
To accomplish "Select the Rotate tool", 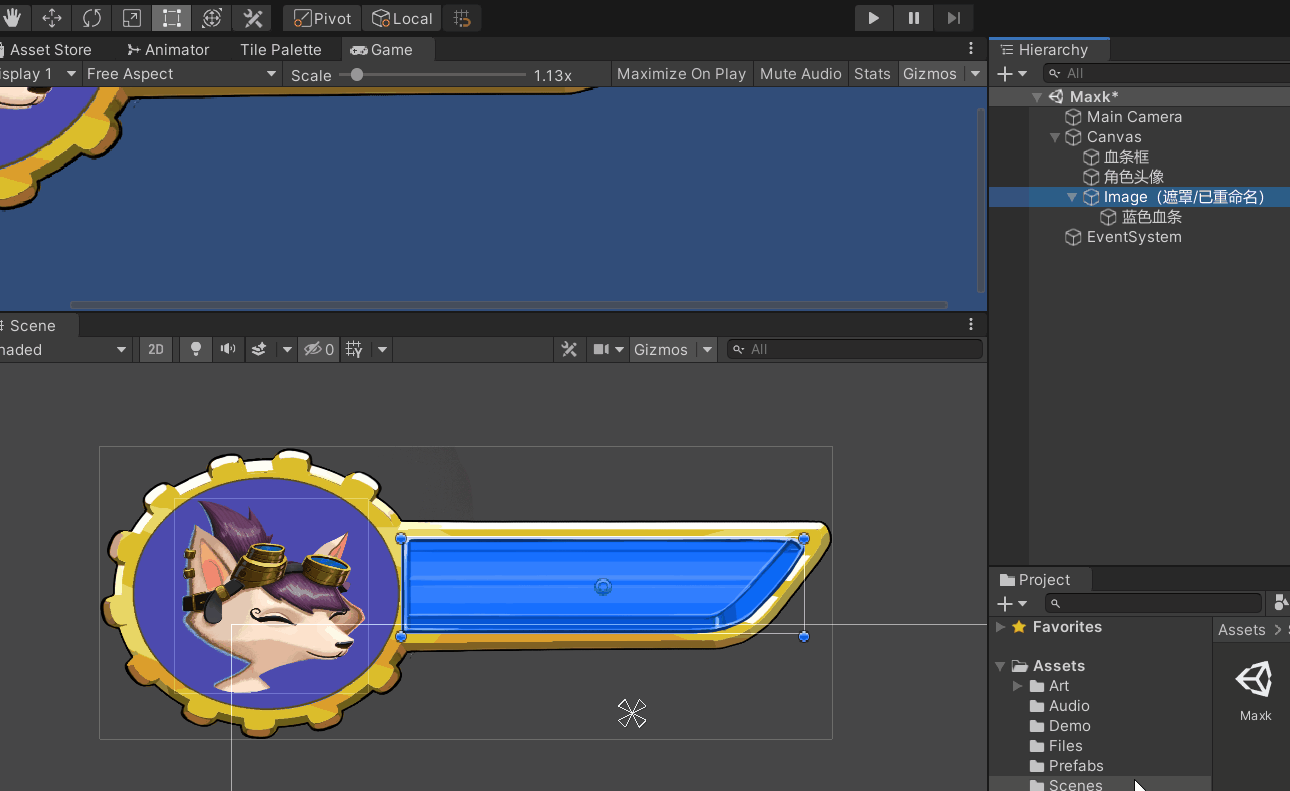I will coord(91,18).
